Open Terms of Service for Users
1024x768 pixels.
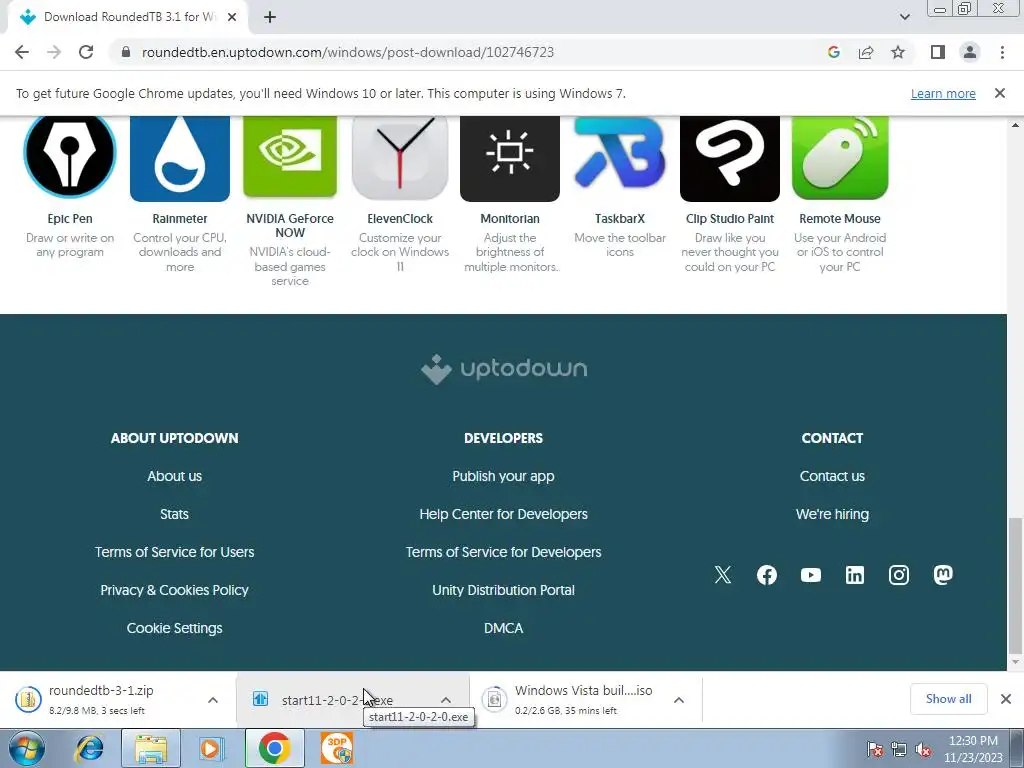pos(174,552)
